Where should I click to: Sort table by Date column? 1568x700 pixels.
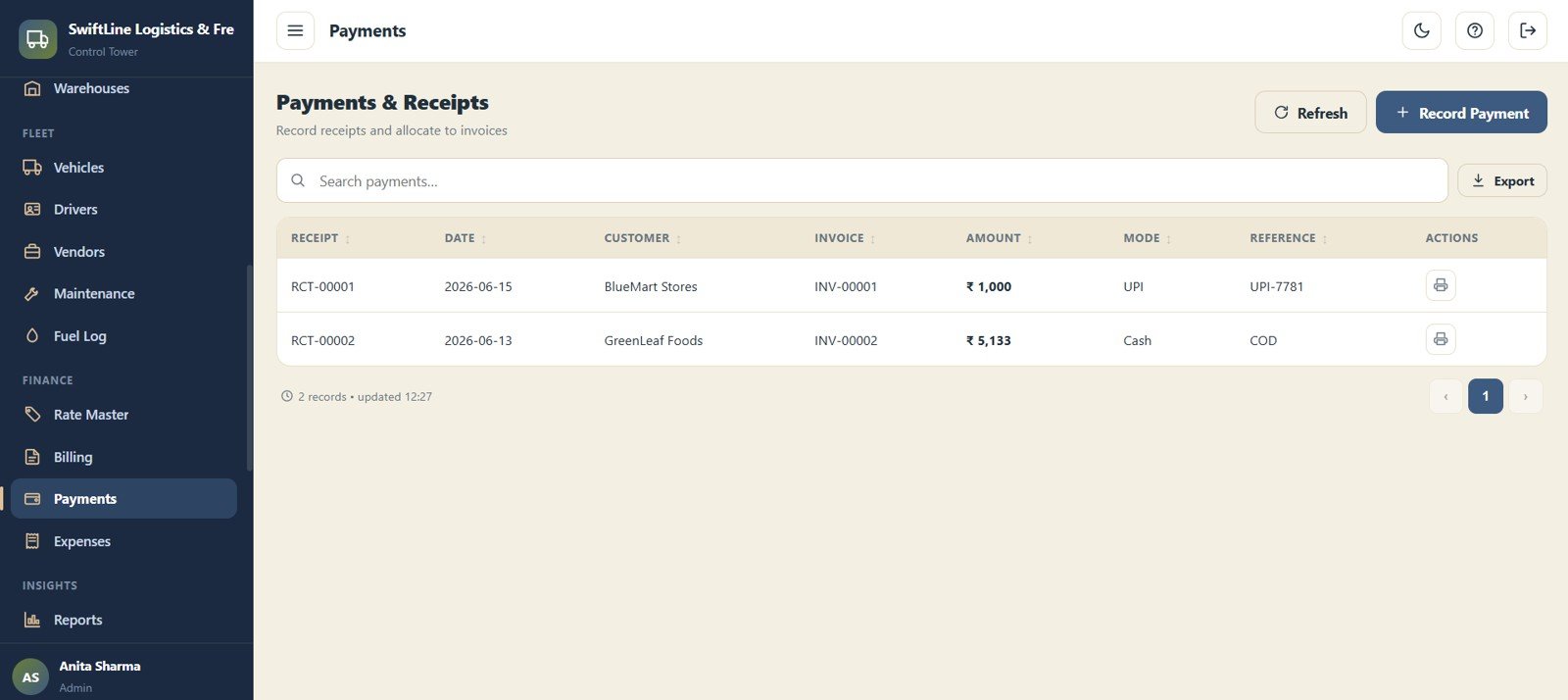tap(465, 238)
